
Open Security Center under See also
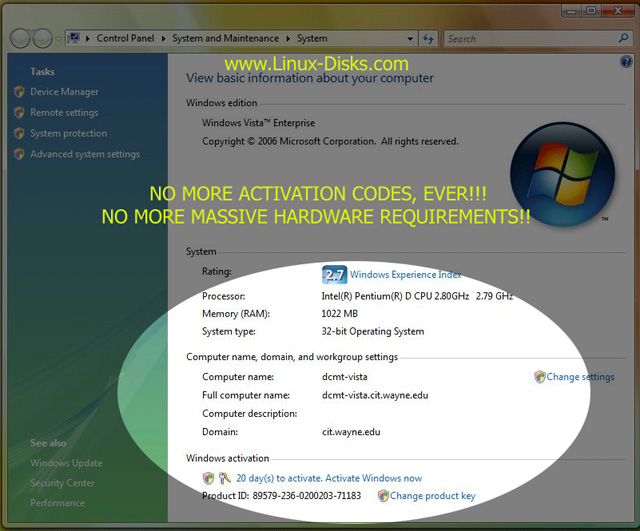coord(62,483)
